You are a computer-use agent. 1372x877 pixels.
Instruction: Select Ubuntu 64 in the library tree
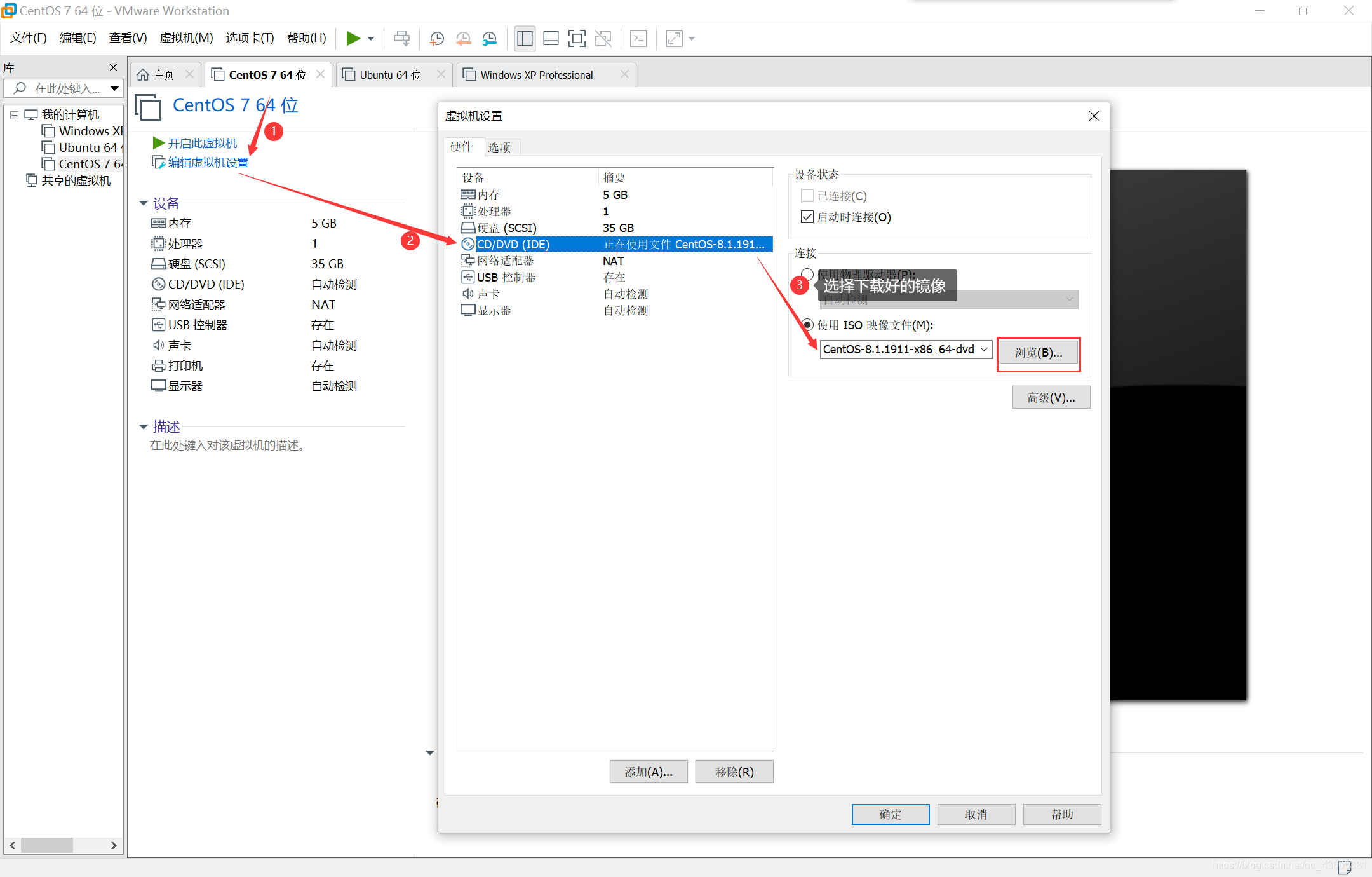83,147
